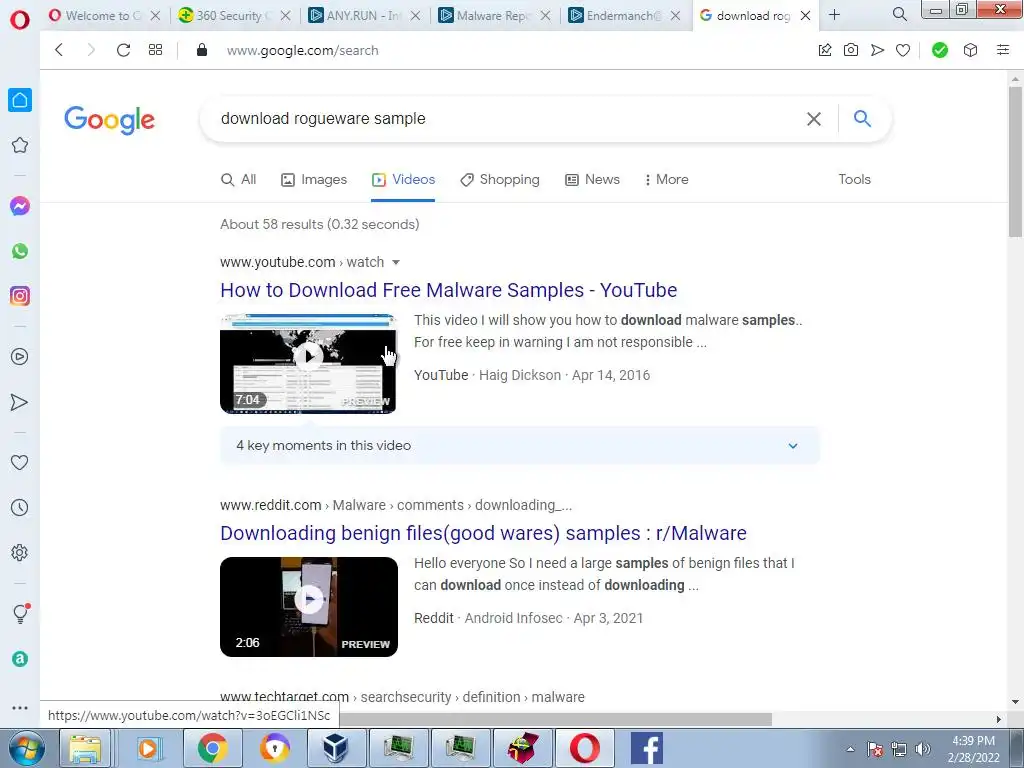Add page to bookmarks heart in address bar

903,50
